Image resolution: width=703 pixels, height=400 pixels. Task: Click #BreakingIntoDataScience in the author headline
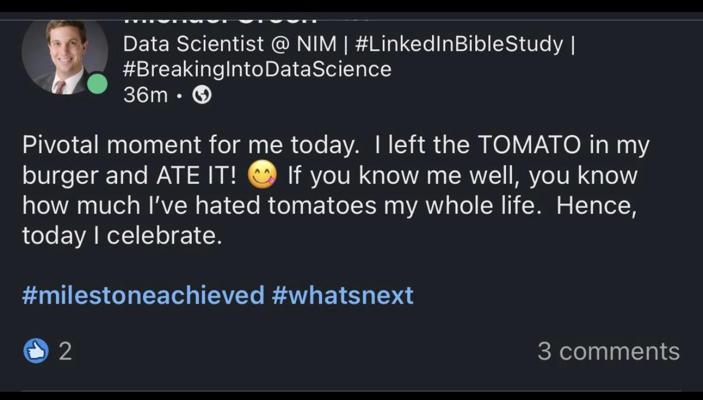click(x=257, y=70)
